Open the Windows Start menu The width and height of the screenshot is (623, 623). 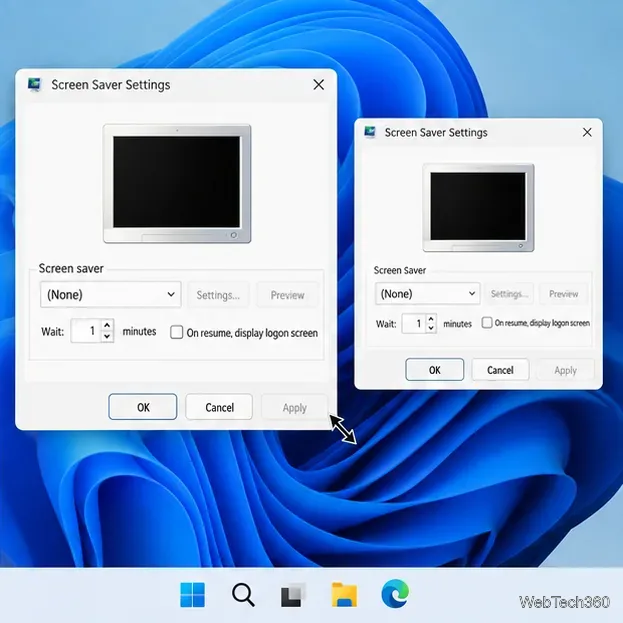(193, 595)
